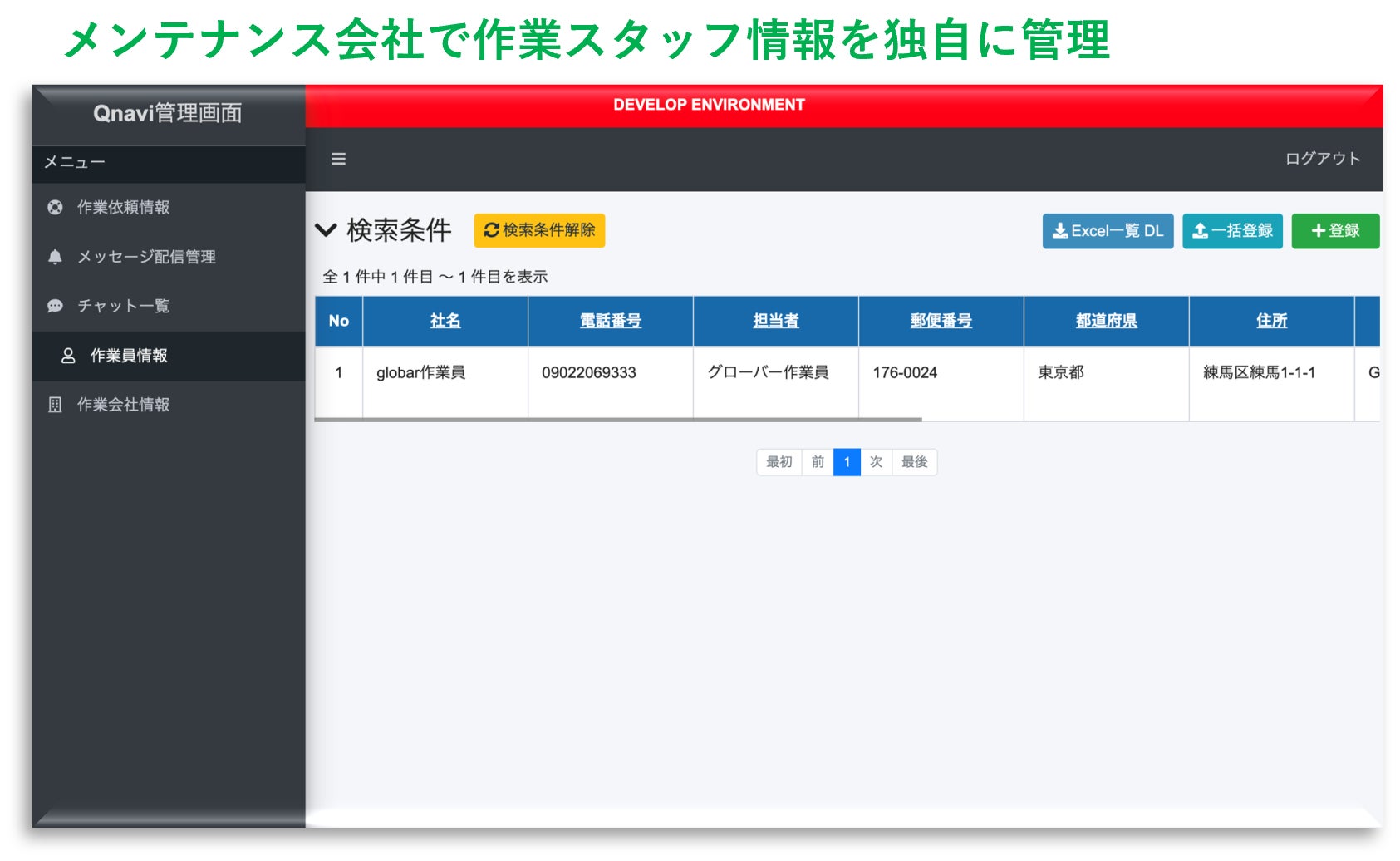Click the chat bubble icon for チャット一覧
Viewport: 1400px width, 861px height.
point(55,306)
